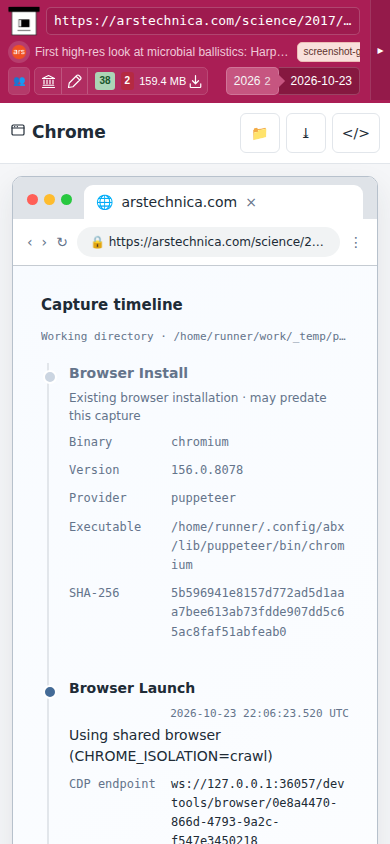The height and width of the screenshot is (844, 390).
Task: Click the archived URL field at top
Action: pos(203,21)
